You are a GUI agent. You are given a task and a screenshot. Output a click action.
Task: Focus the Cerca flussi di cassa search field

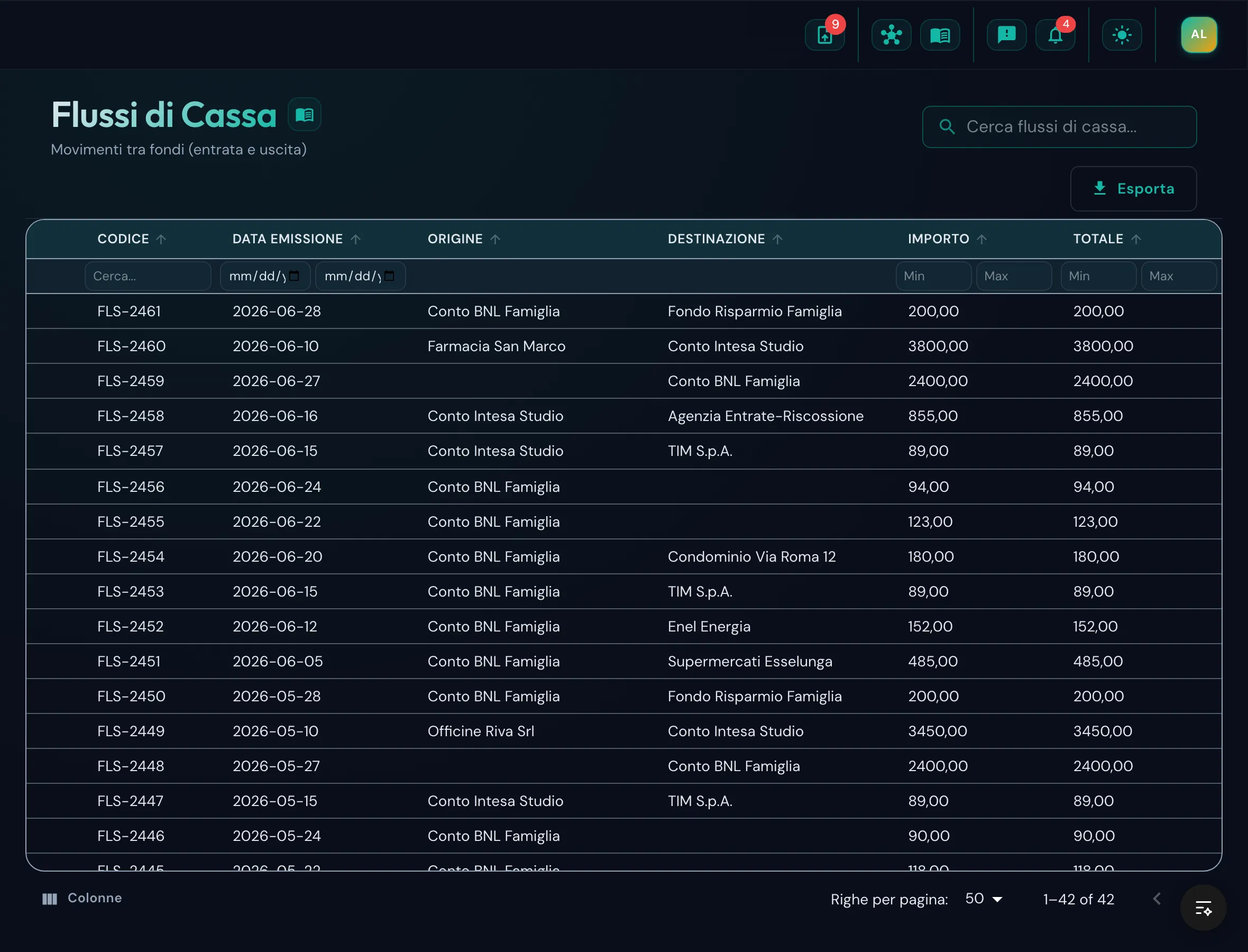pyautogui.click(x=1059, y=127)
